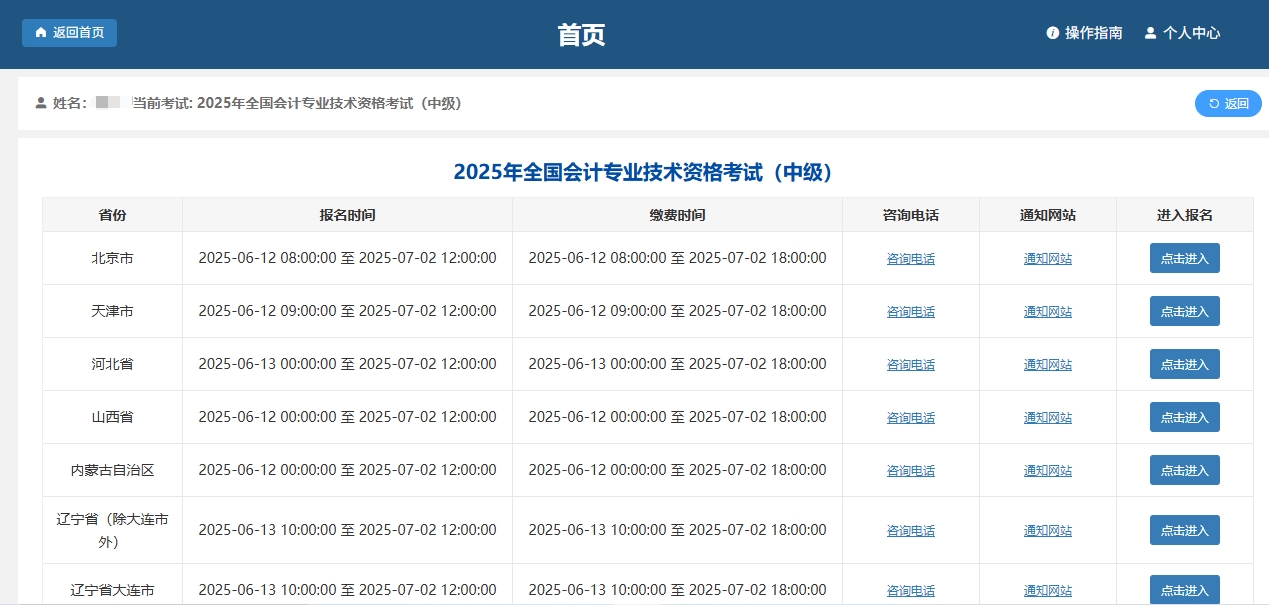
Task: Click the 报名时间 column header
Action: [347, 215]
